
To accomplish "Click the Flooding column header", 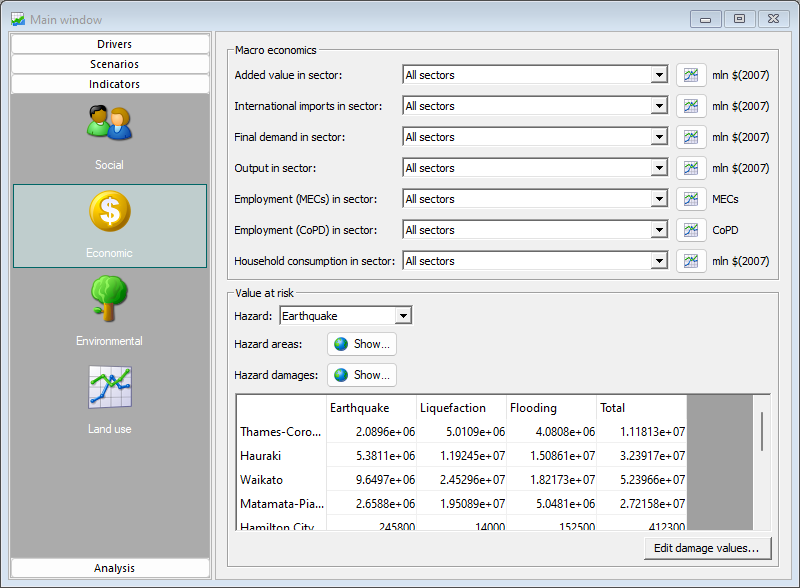I will 552,408.
